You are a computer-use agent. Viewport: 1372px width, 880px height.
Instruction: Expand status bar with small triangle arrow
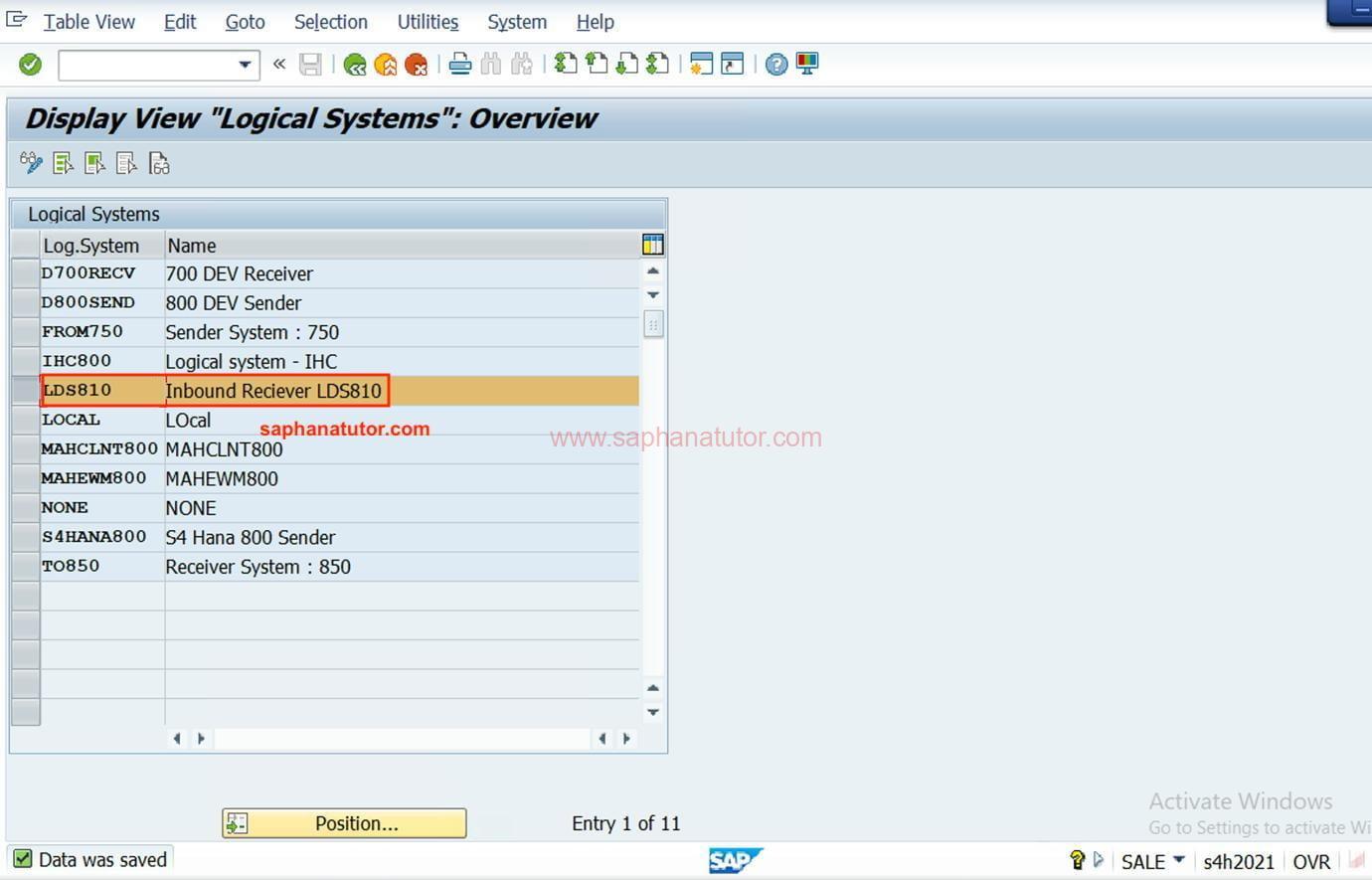pos(1099,860)
